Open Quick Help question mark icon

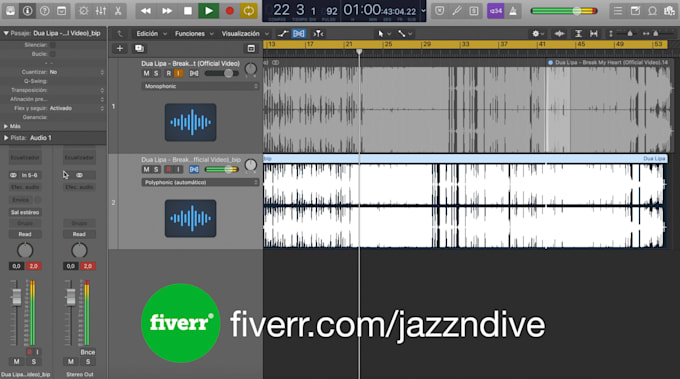tap(44, 11)
